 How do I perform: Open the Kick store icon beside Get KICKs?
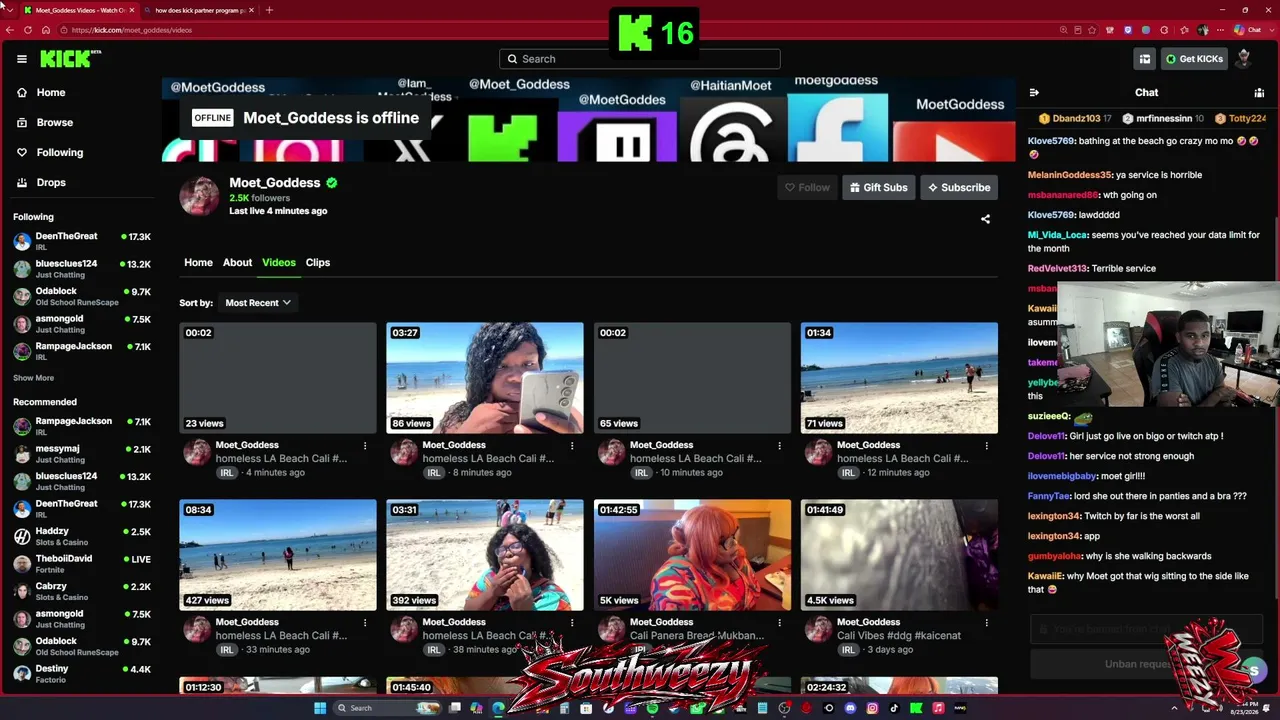tap(1145, 59)
